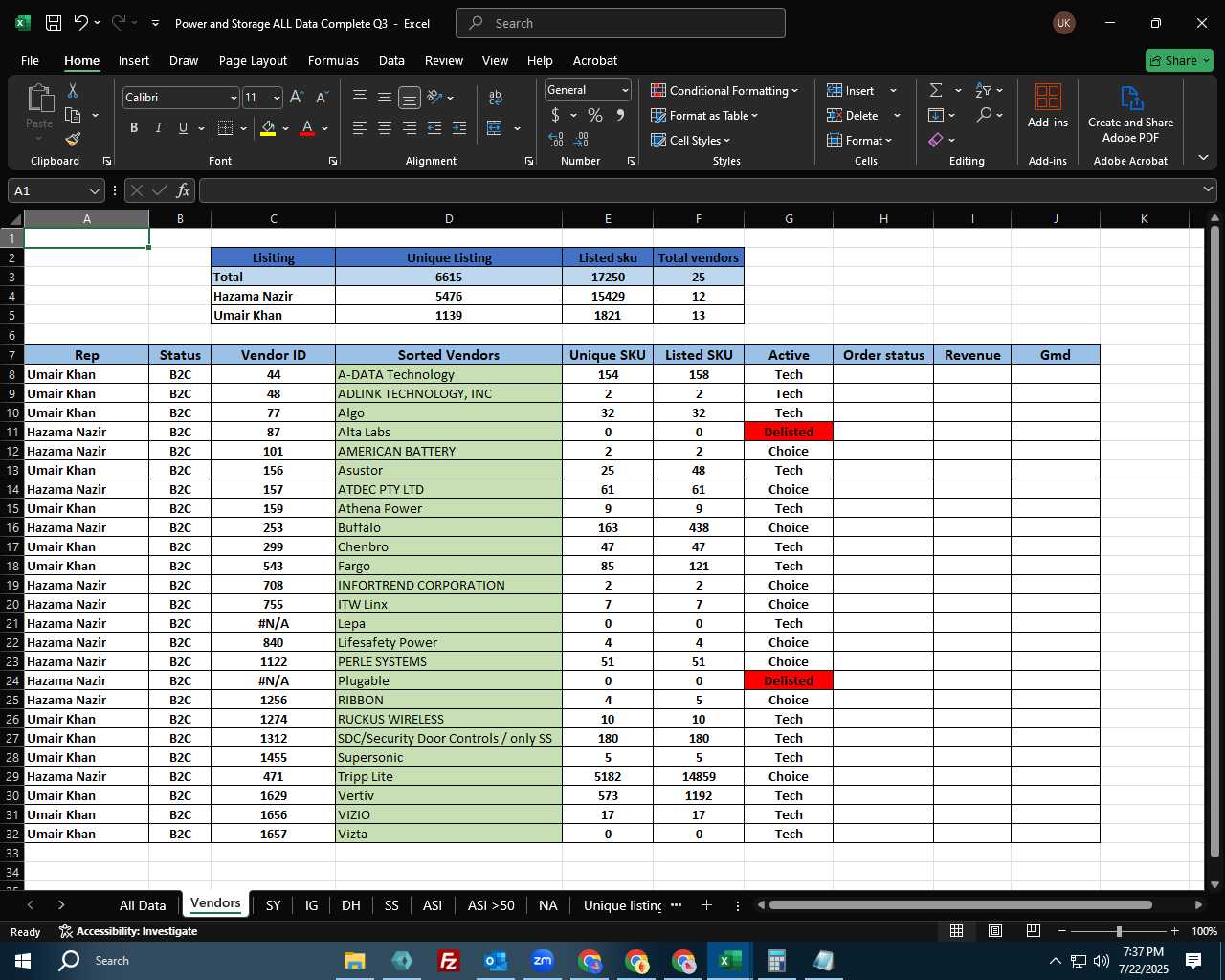The height and width of the screenshot is (980, 1225).
Task: Collapse the ribbon with chevron
Action: tap(1203, 158)
